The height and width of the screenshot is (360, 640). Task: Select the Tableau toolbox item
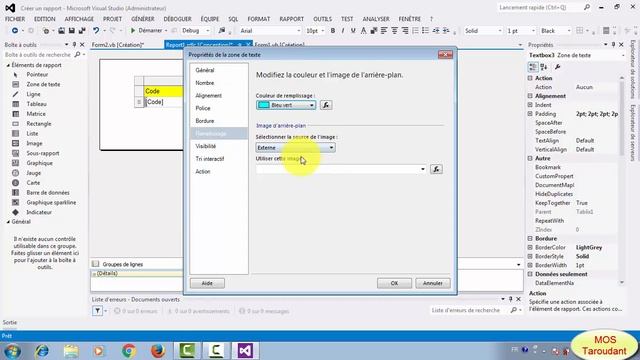point(36,104)
